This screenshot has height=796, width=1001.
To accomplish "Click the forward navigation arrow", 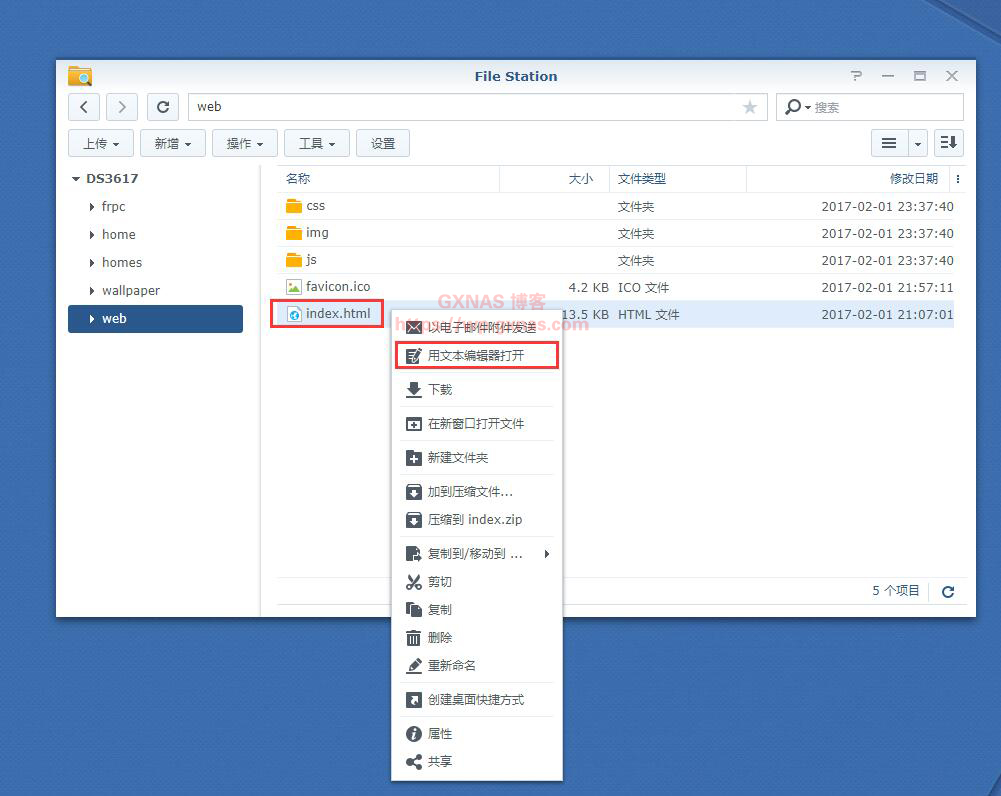I will click(121, 107).
